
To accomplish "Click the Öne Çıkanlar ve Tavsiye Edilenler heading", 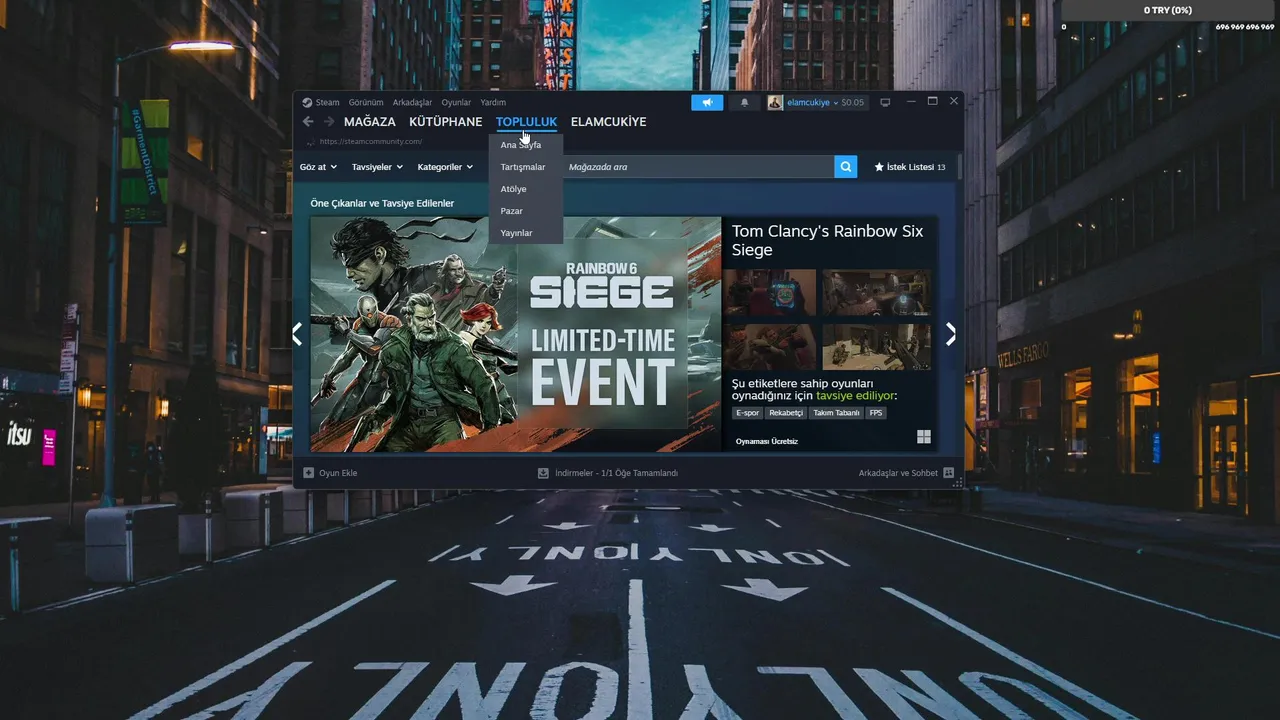I will tap(382, 203).
